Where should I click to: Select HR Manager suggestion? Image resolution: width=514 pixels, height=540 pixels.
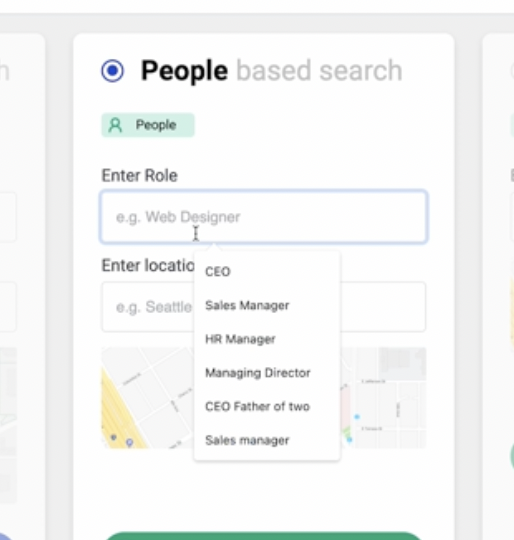tap(240, 339)
